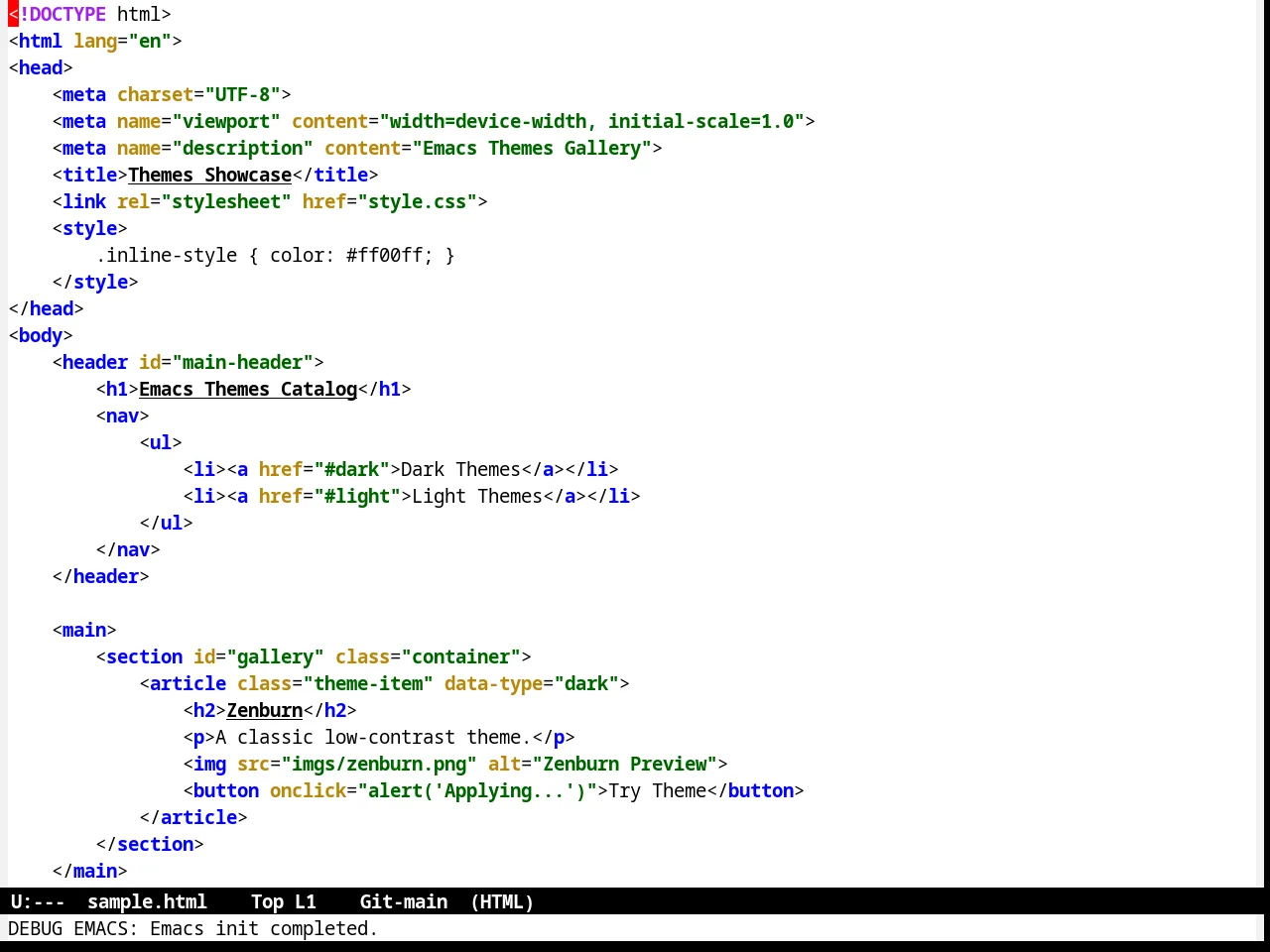Click the data-type attribute name
Image resolution: width=1270 pixels, height=952 pixels.
click(x=493, y=683)
